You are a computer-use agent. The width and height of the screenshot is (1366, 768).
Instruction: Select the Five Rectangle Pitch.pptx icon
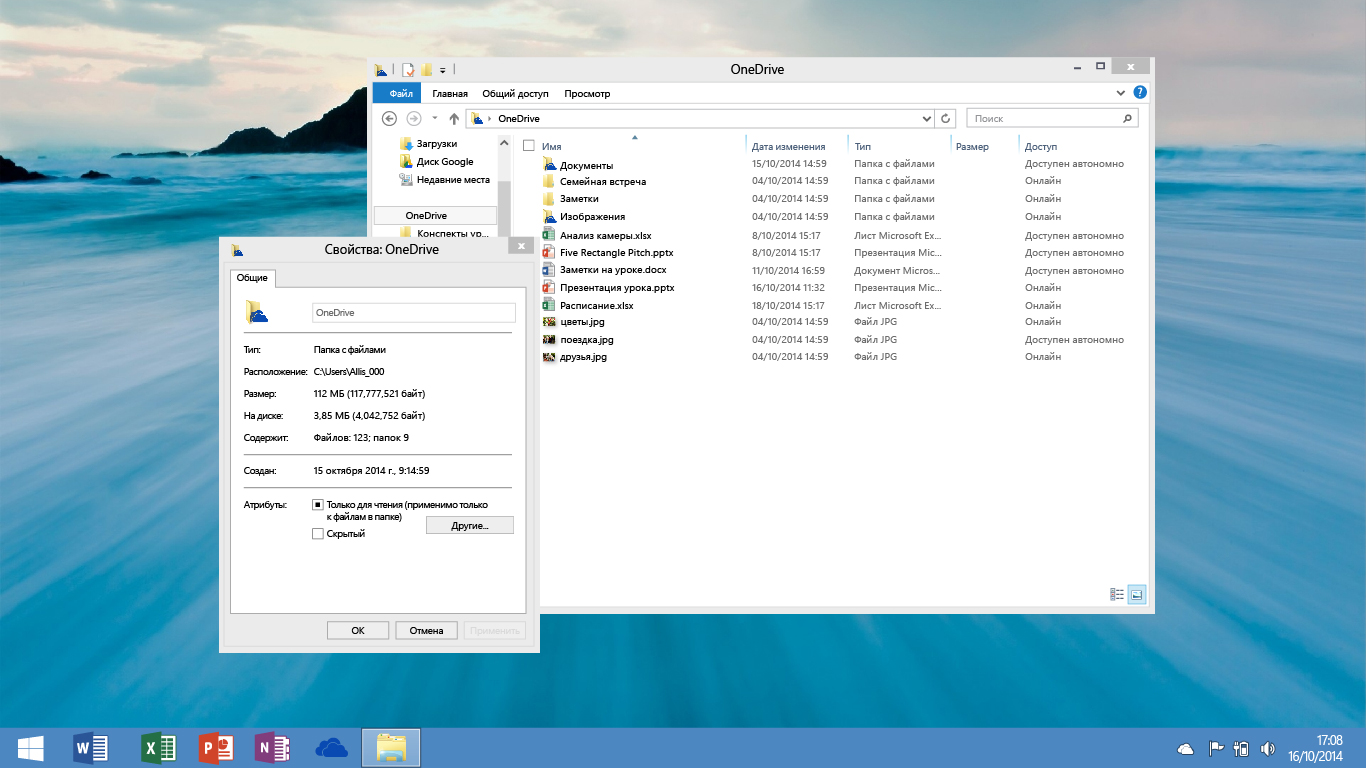coord(549,252)
